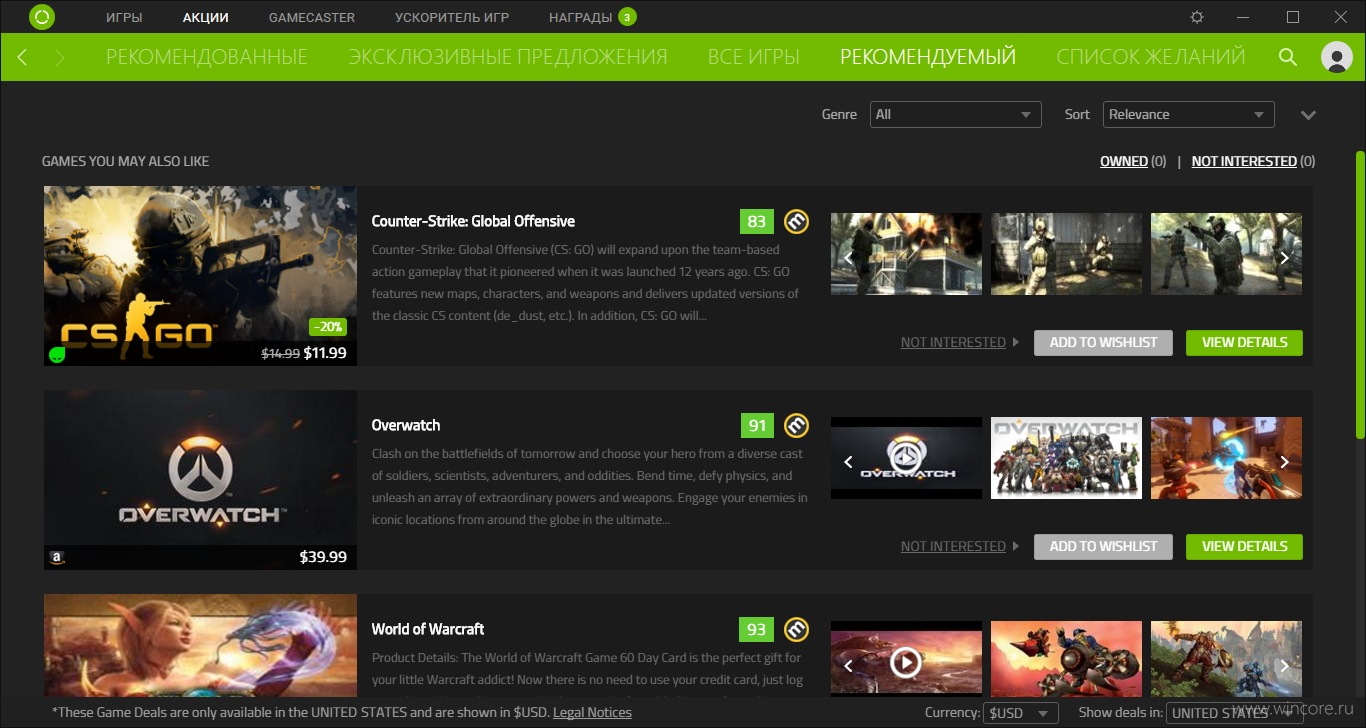This screenshot has height=728, width=1366.
Task: Open the Genre dropdown
Action: pos(956,114)
